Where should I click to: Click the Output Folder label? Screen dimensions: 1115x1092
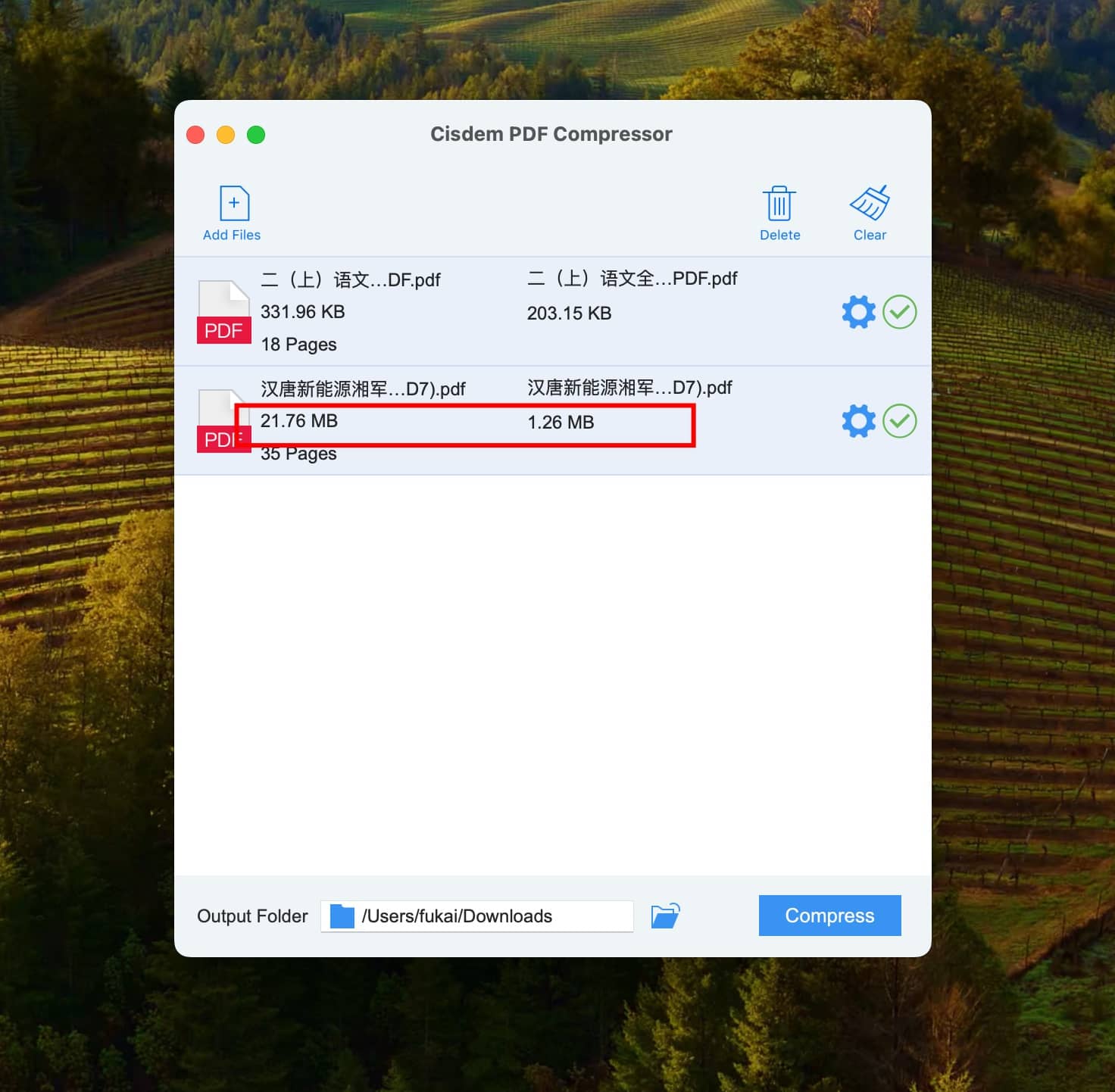(x=252, y=916)
